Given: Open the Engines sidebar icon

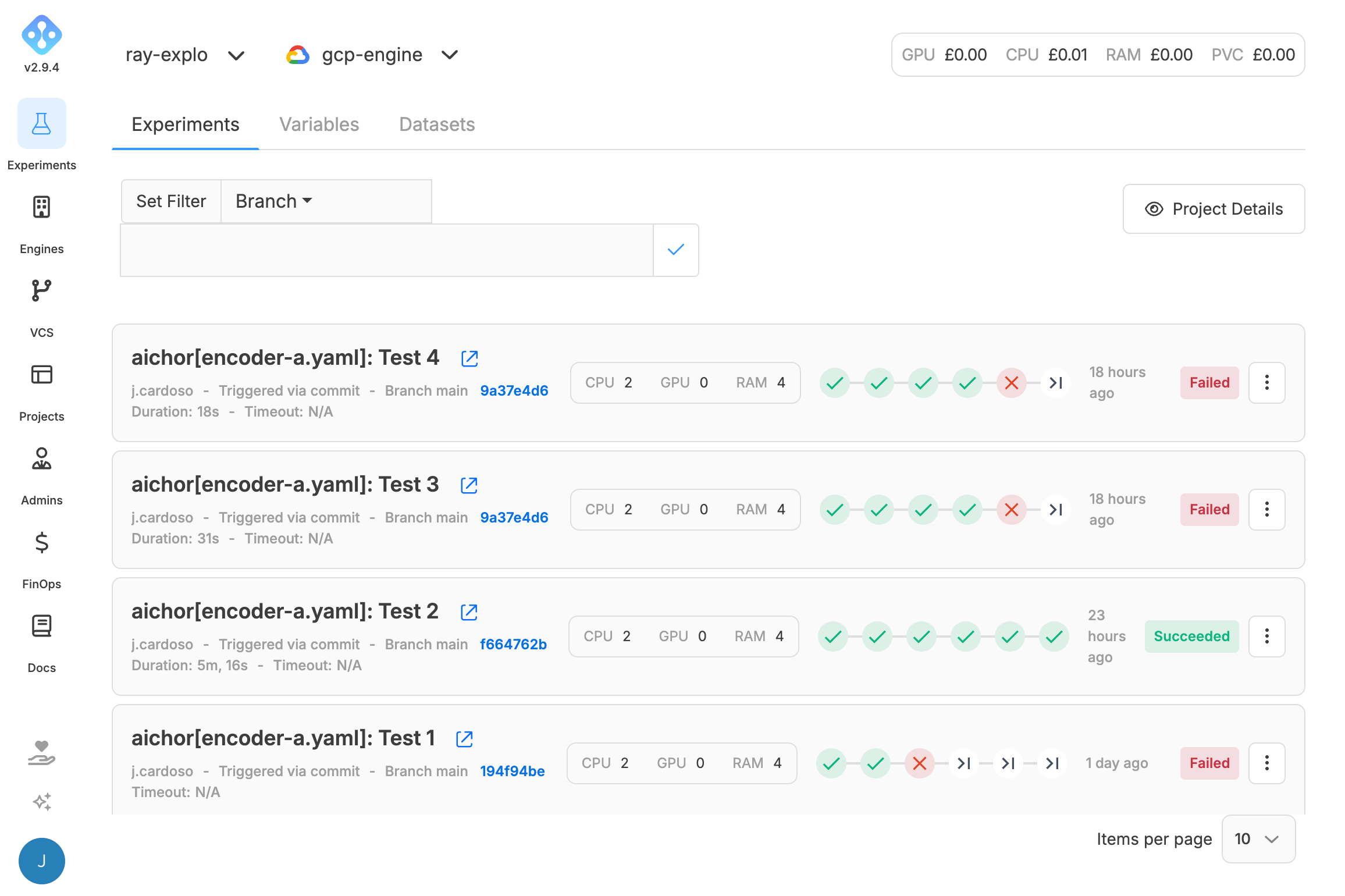Looking at the screenshot, I should (41, 207).
